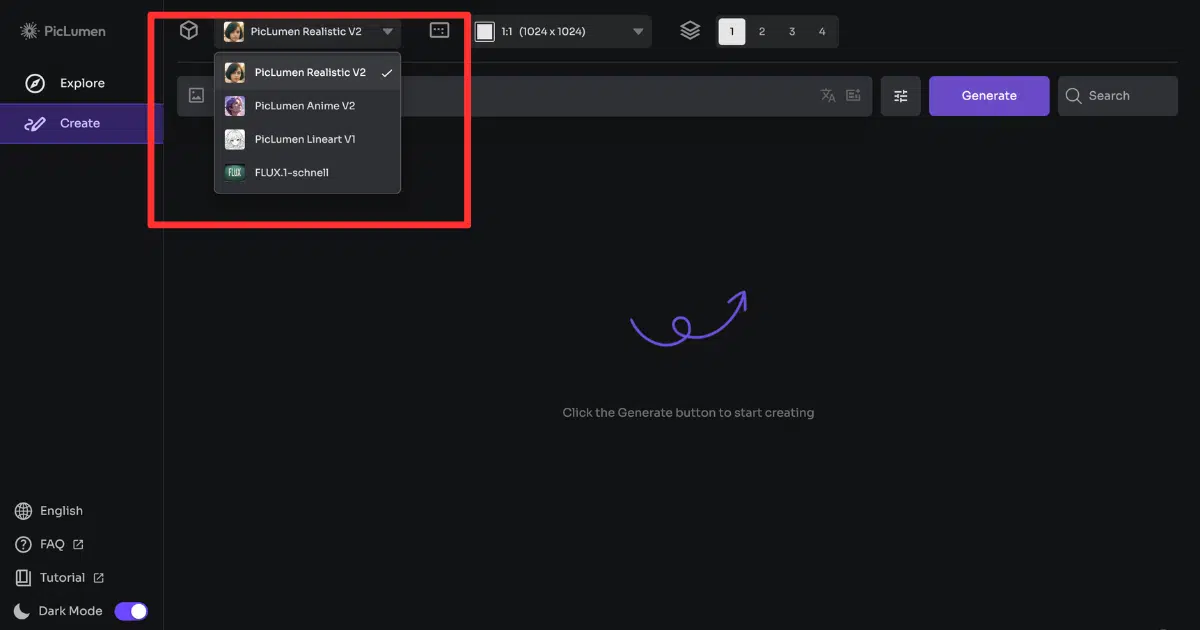
Task: Select the Create sidebar item
Action: (x=81, y=123)
